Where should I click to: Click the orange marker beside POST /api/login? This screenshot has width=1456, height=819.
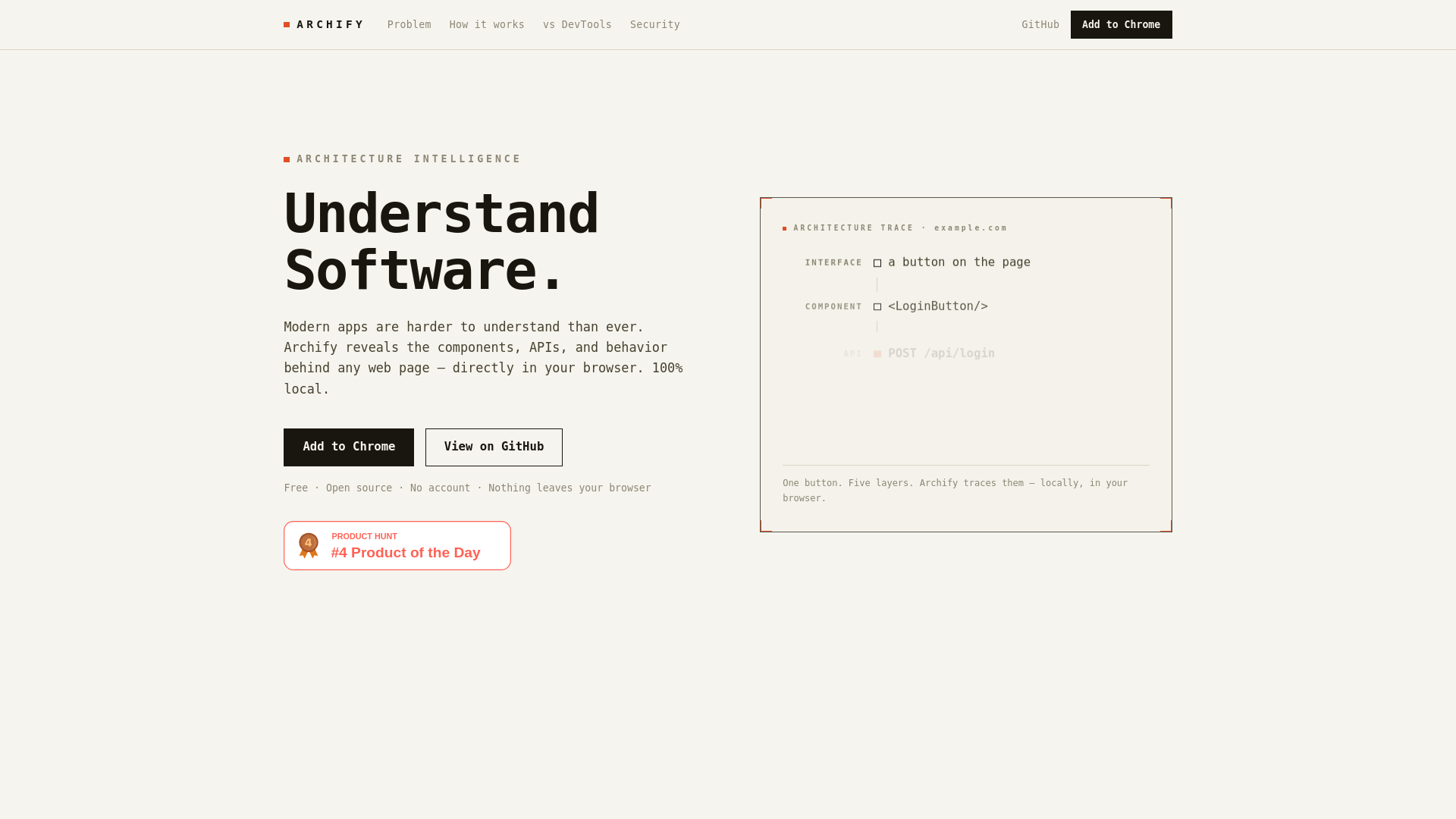(x=877, y=354)
